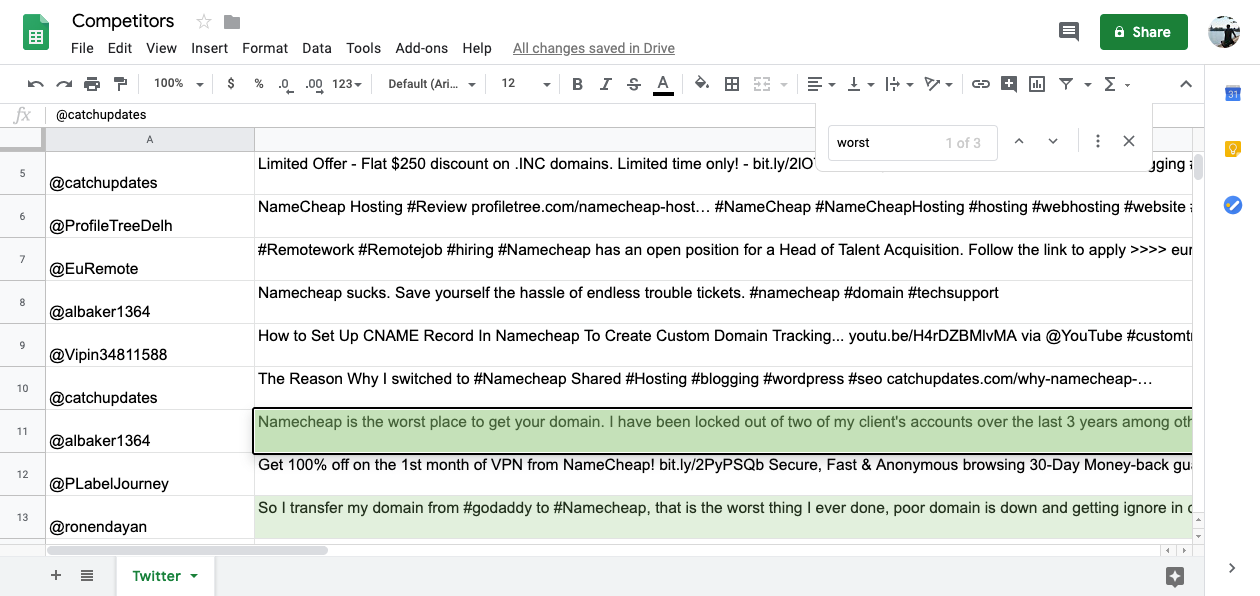Screen dimensions: 1260x596
Task: Open comment history icon
Action: (1069, 32)
